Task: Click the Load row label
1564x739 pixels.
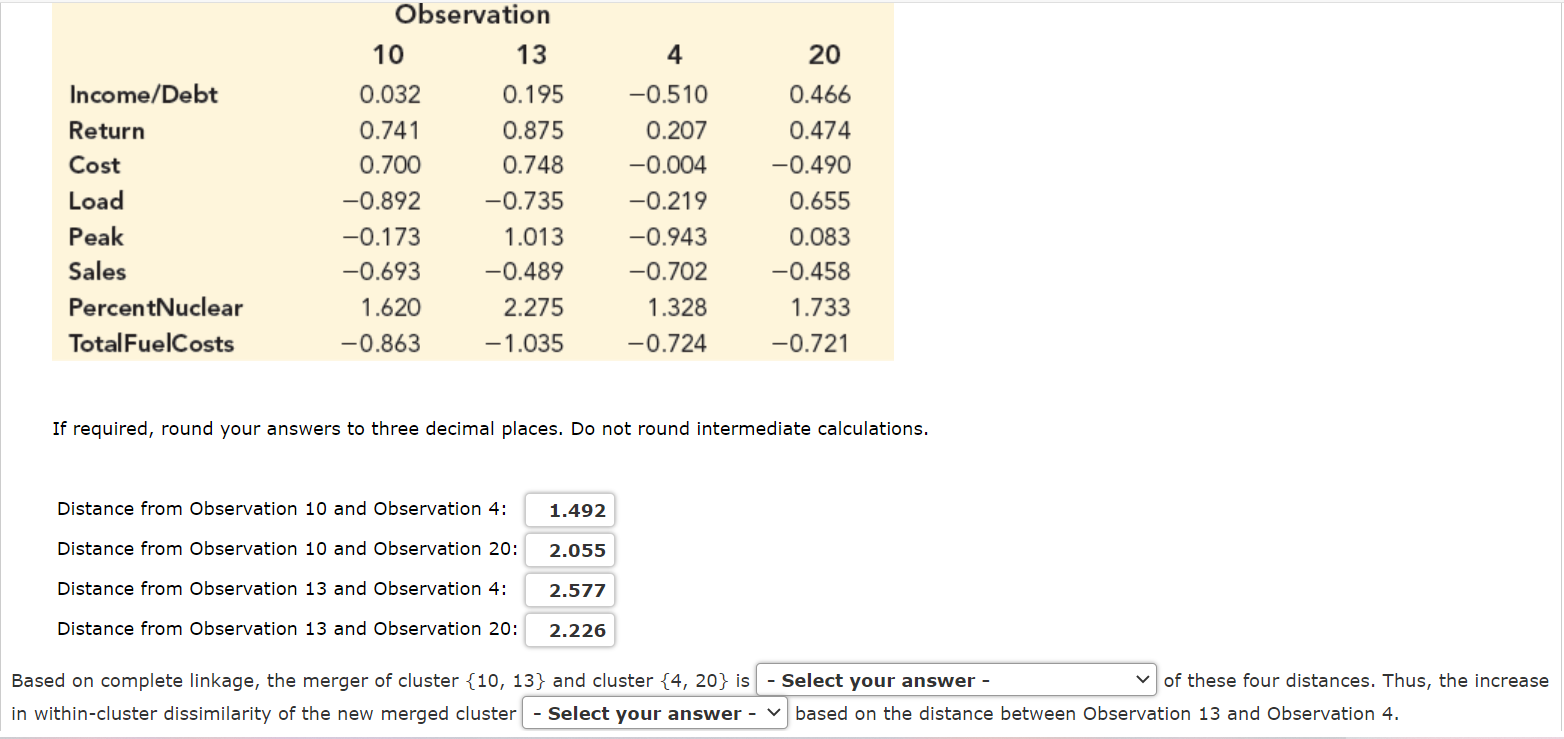Action: pyautogui.click(x=96, y=201)
